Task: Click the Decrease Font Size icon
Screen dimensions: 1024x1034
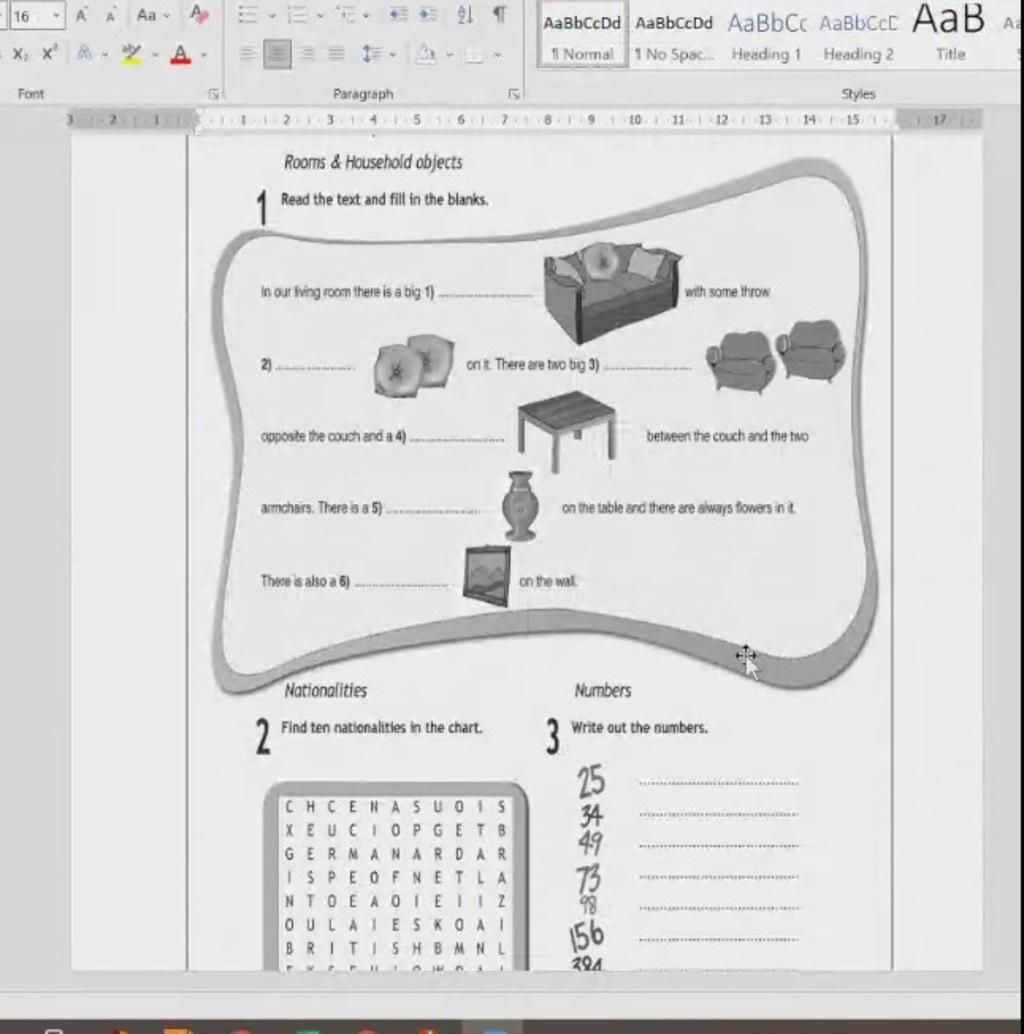Action: tap(110, 16)
